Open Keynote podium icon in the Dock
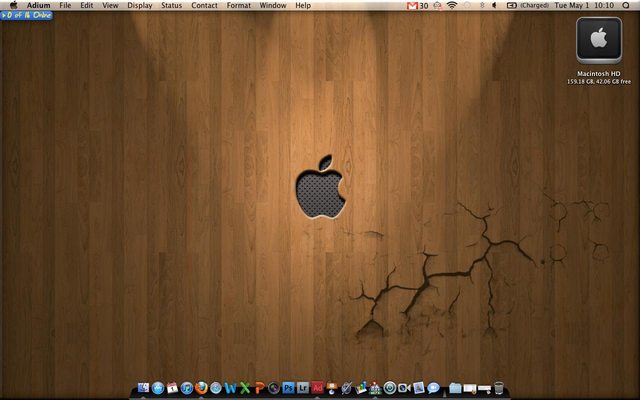 point(332,388)
